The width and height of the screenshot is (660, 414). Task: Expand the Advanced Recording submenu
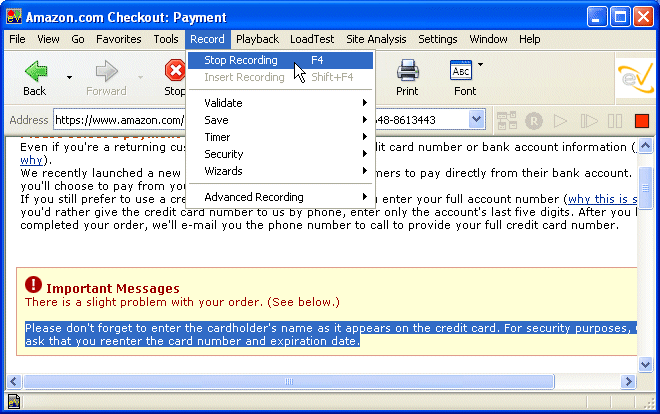click(280, 197)
